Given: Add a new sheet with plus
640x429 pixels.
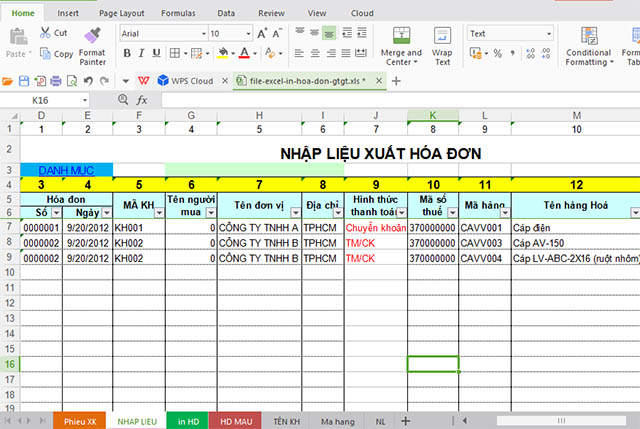Looking at the screenshot, I should (x=405, y=421).
